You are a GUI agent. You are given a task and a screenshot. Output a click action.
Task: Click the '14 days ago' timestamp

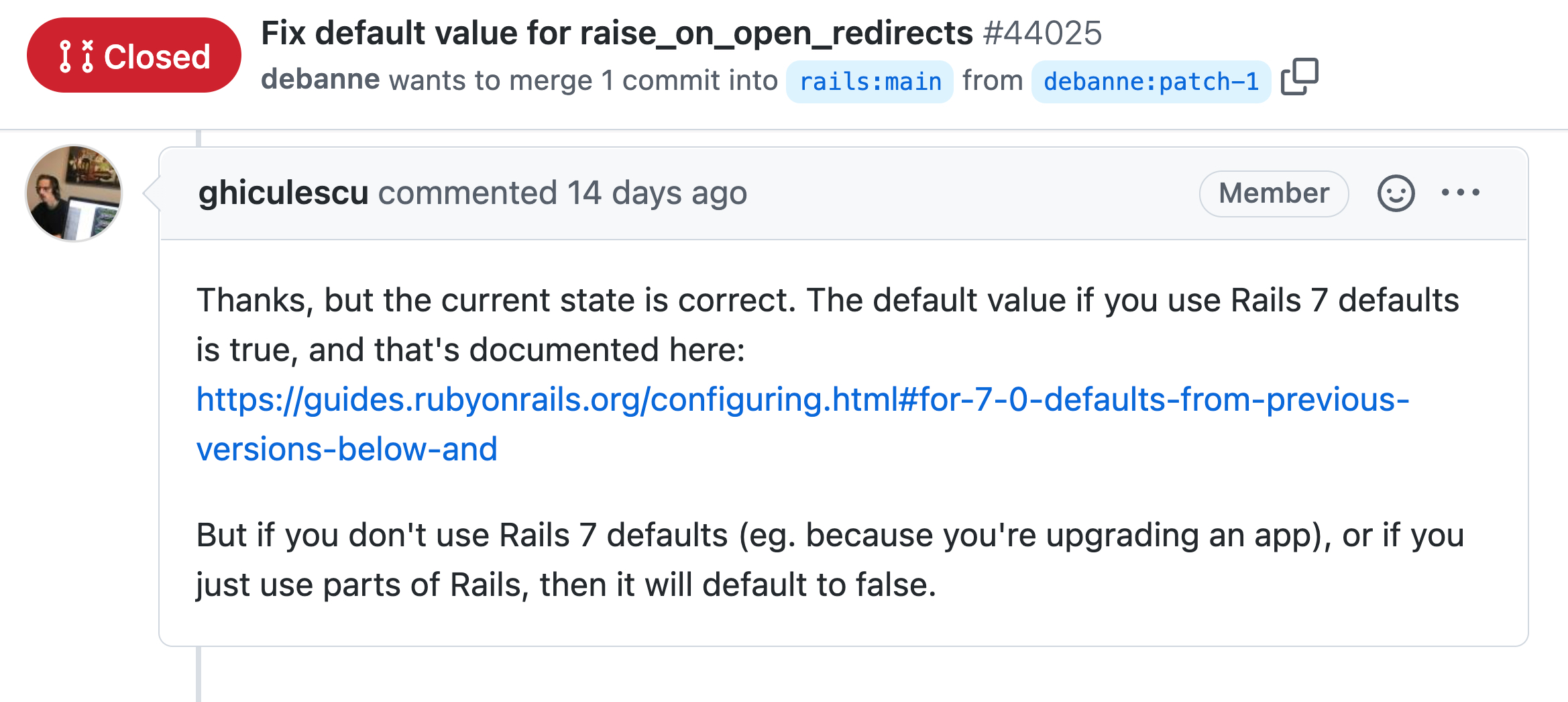tap(657, 193)
